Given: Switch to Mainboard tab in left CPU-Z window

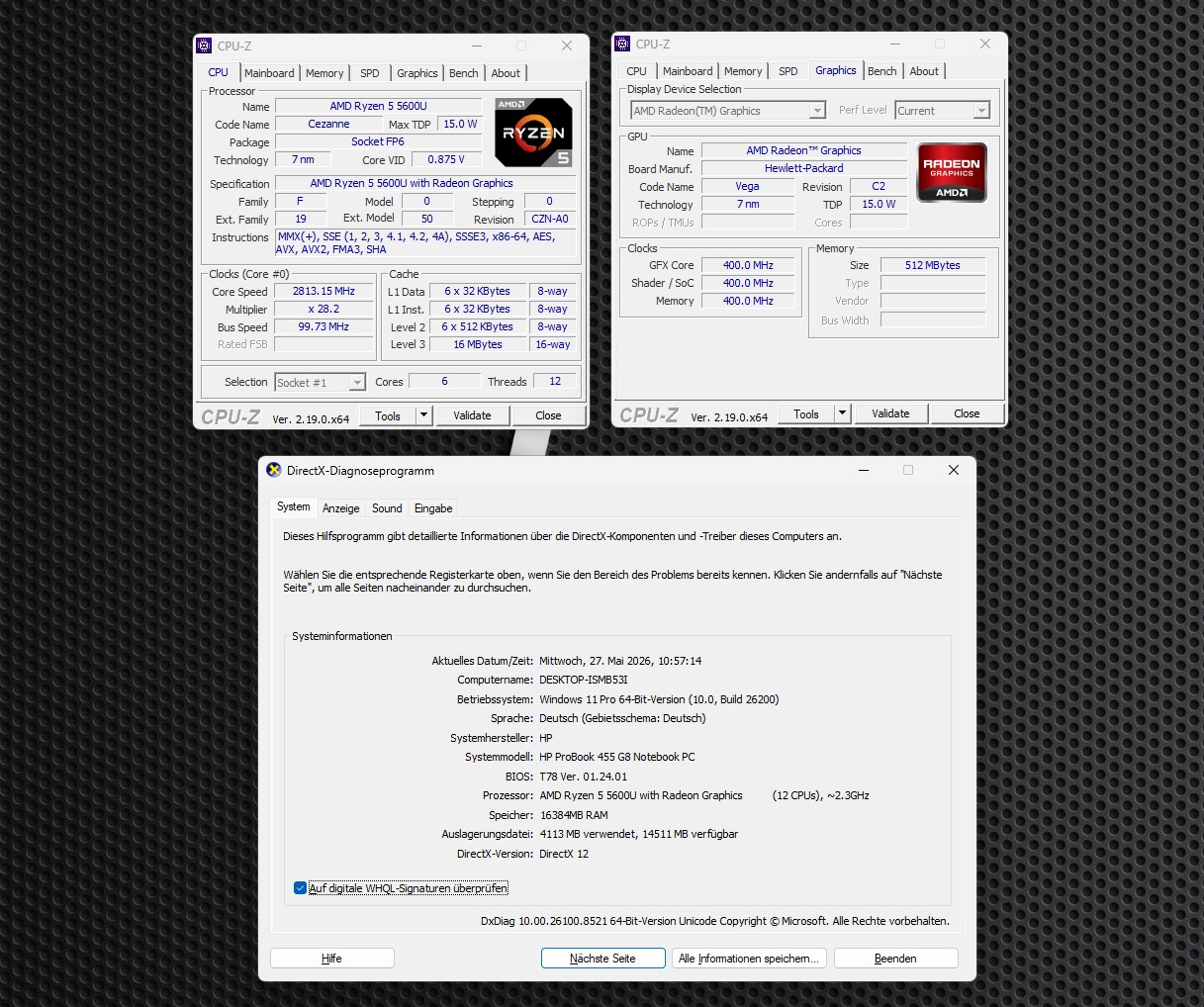Looking at the screenshot, I should 269,73.
